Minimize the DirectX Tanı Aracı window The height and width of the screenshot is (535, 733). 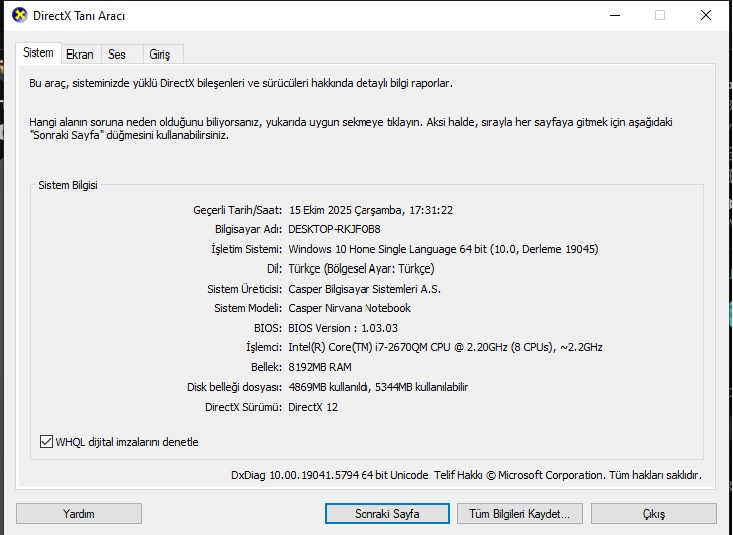coord(615,15)
